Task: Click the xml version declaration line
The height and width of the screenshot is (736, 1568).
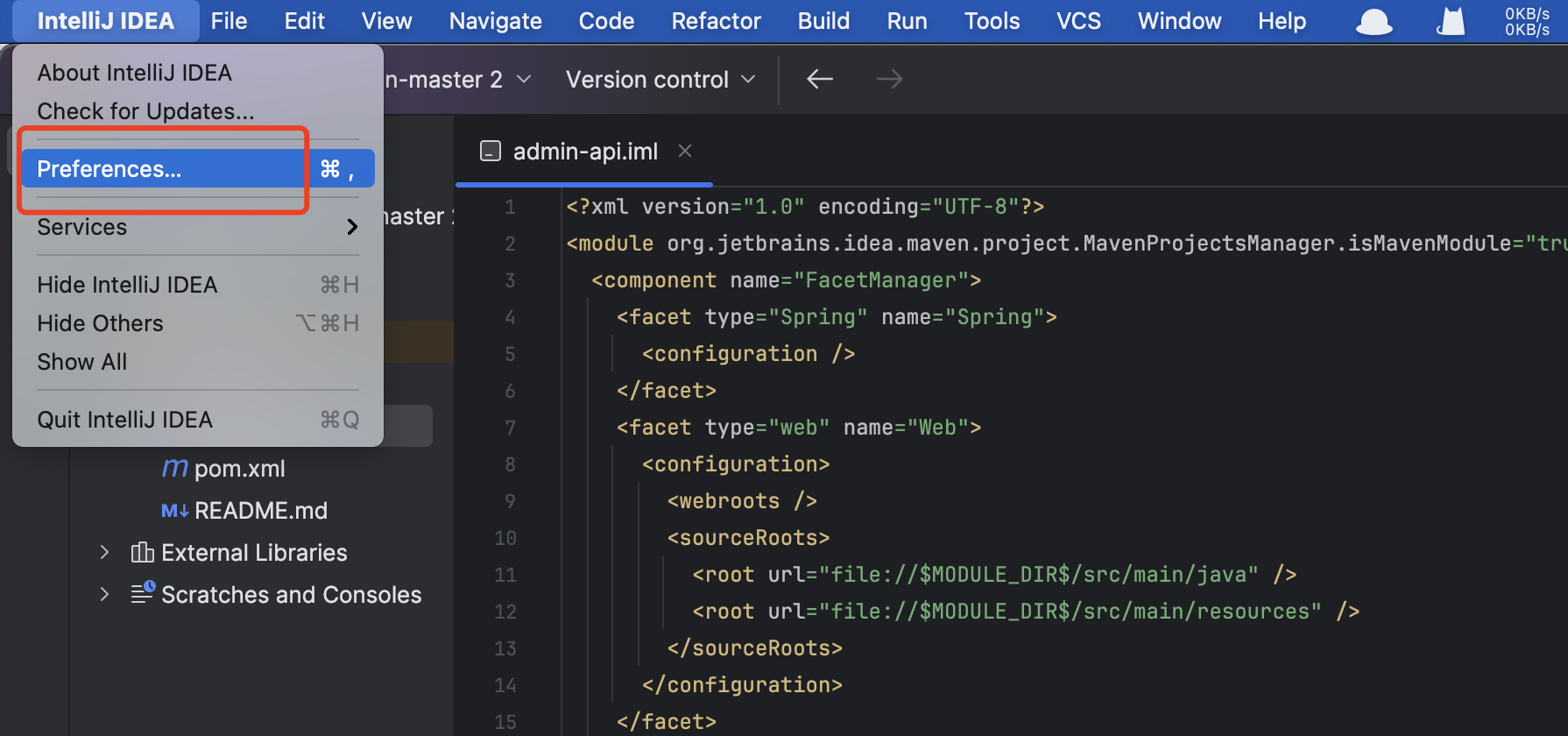Action: point(805,207)
